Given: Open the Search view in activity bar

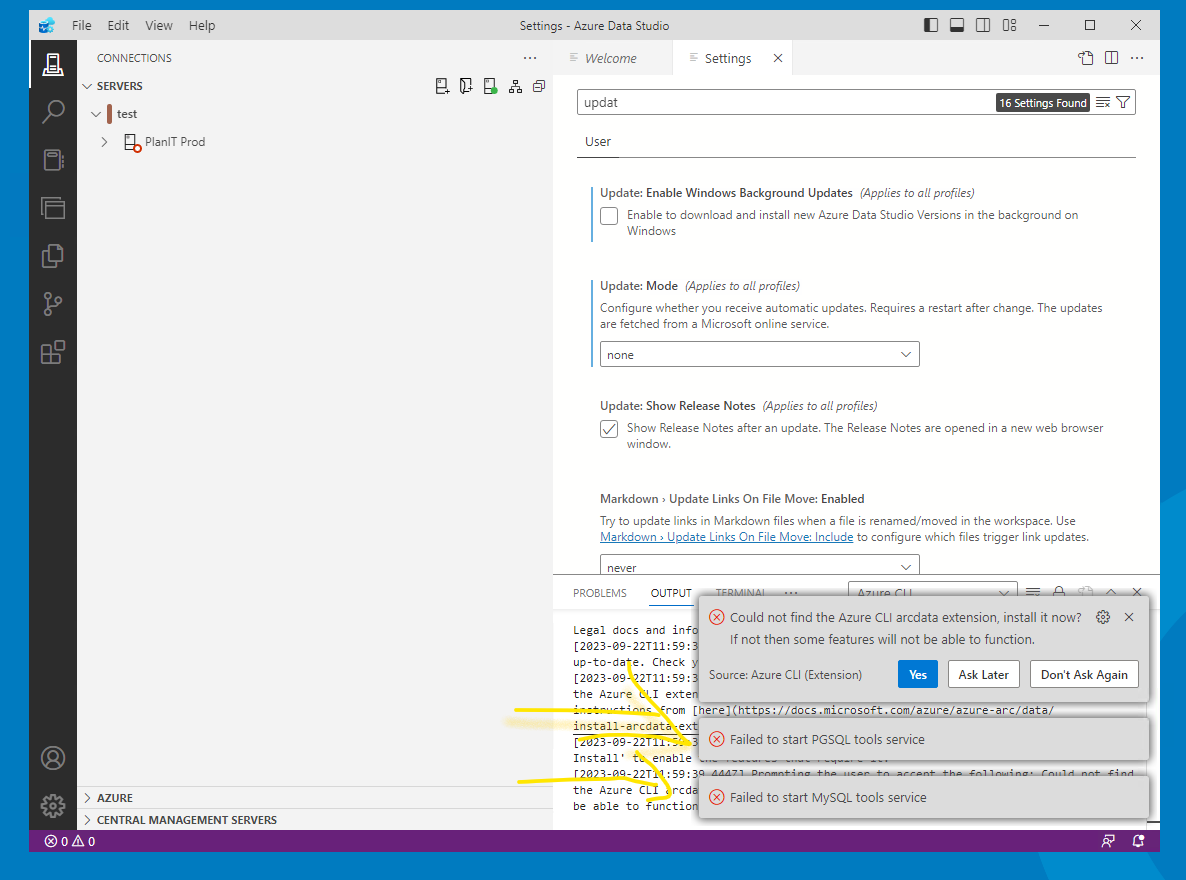Looking at the screenshot, I should coord(53,112).
